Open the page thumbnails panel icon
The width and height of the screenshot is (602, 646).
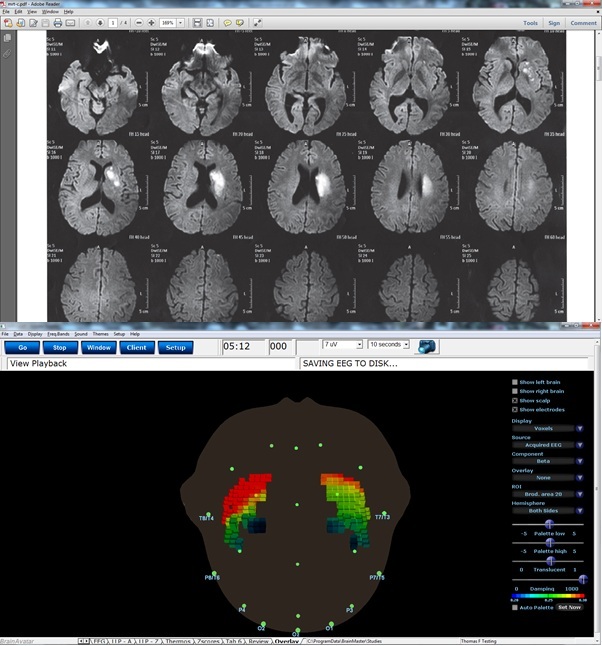click(8, 37)
